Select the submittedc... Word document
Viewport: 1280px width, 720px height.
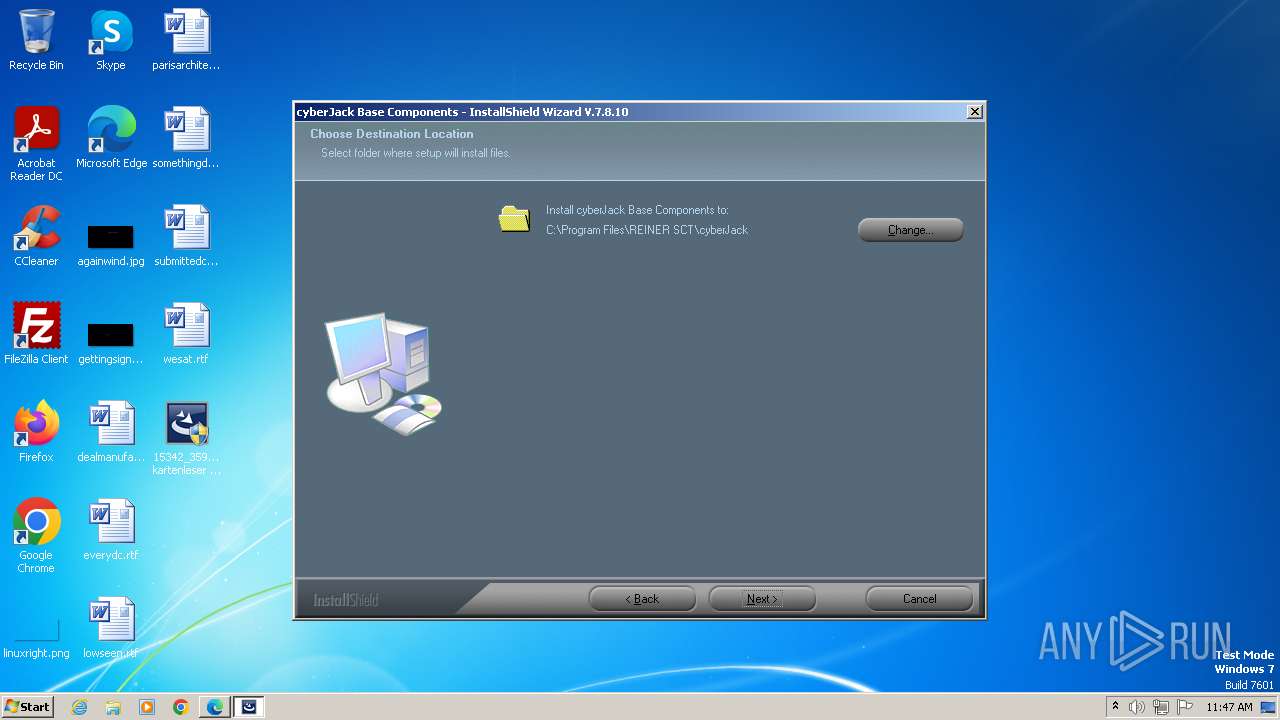click(x=186, y=236)
